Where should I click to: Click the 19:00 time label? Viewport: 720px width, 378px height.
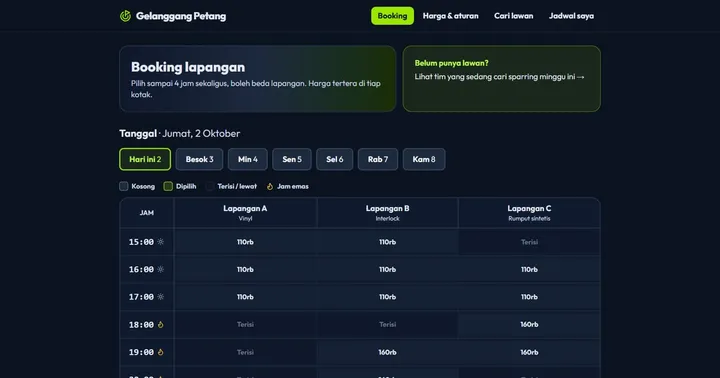click(x=141, y=352)
